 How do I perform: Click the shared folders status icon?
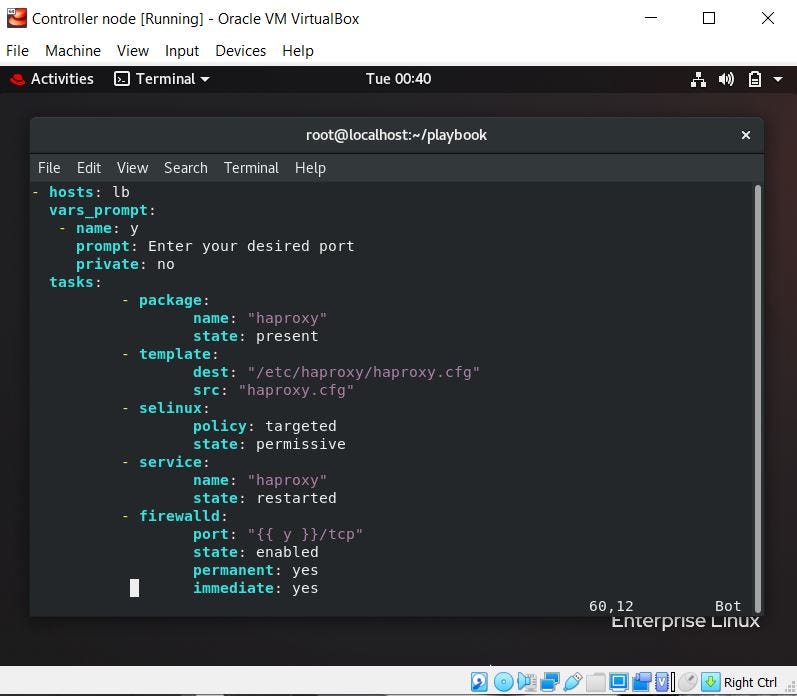click(x=596, y=682)
